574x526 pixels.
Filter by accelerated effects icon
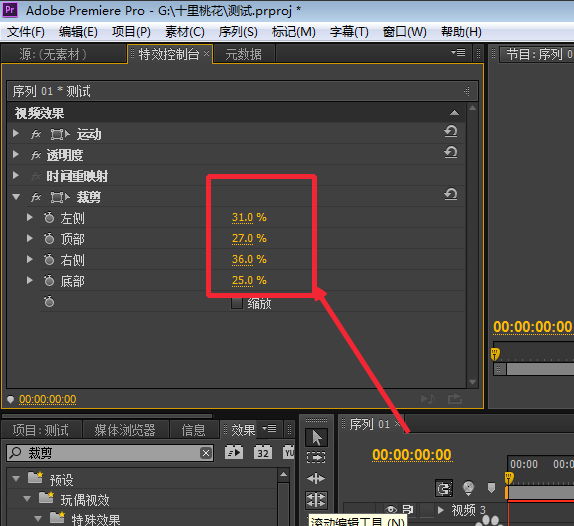click(234, 452)
